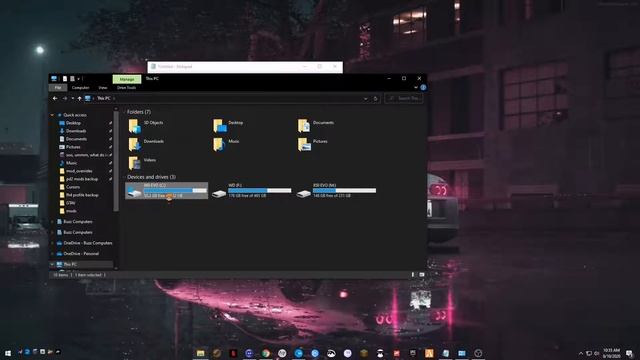
Task: Select the GTAV folder in sidebar
Action: 67,203
